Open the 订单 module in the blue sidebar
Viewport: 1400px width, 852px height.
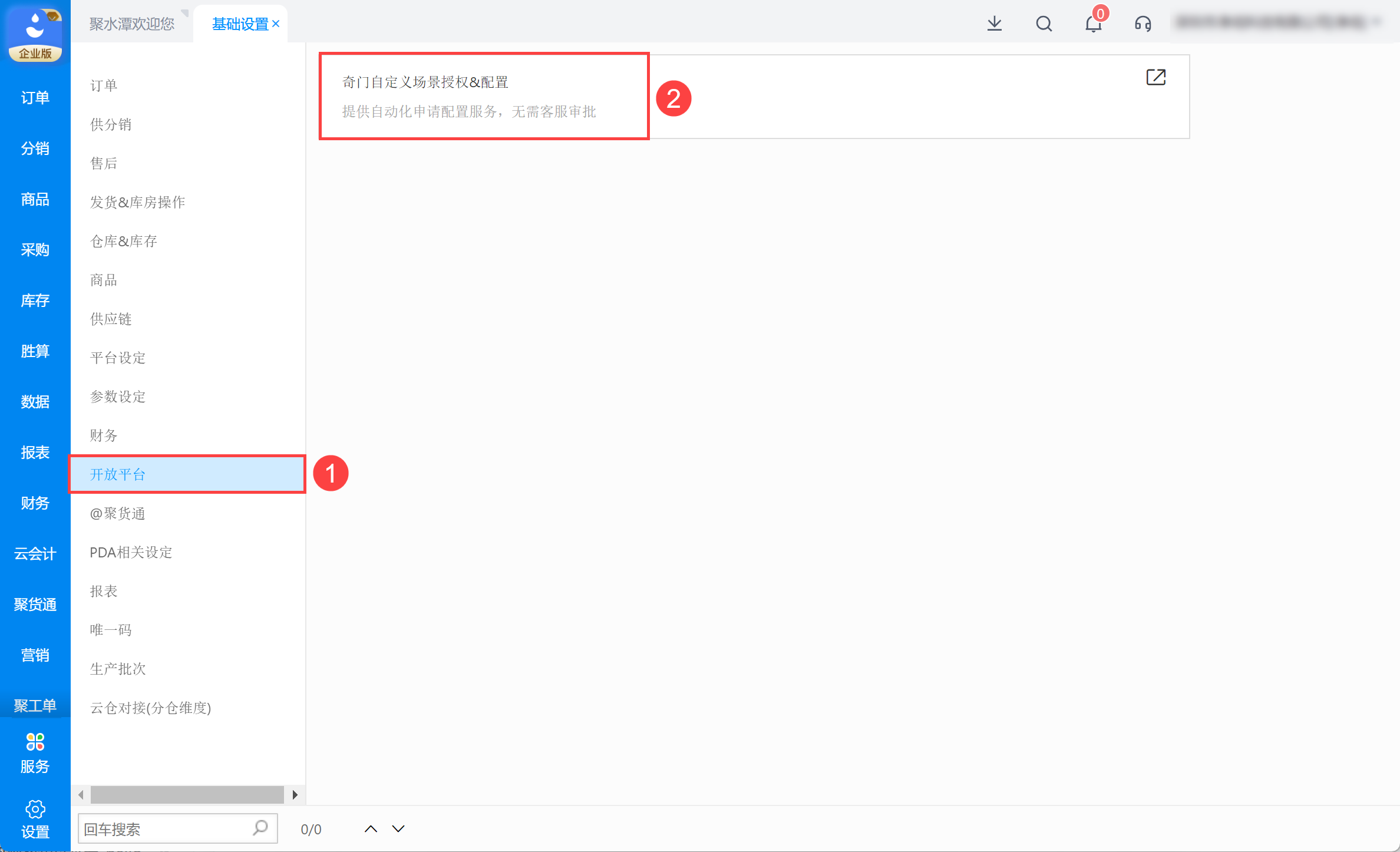pyautogui.click(x=35, y=97)
